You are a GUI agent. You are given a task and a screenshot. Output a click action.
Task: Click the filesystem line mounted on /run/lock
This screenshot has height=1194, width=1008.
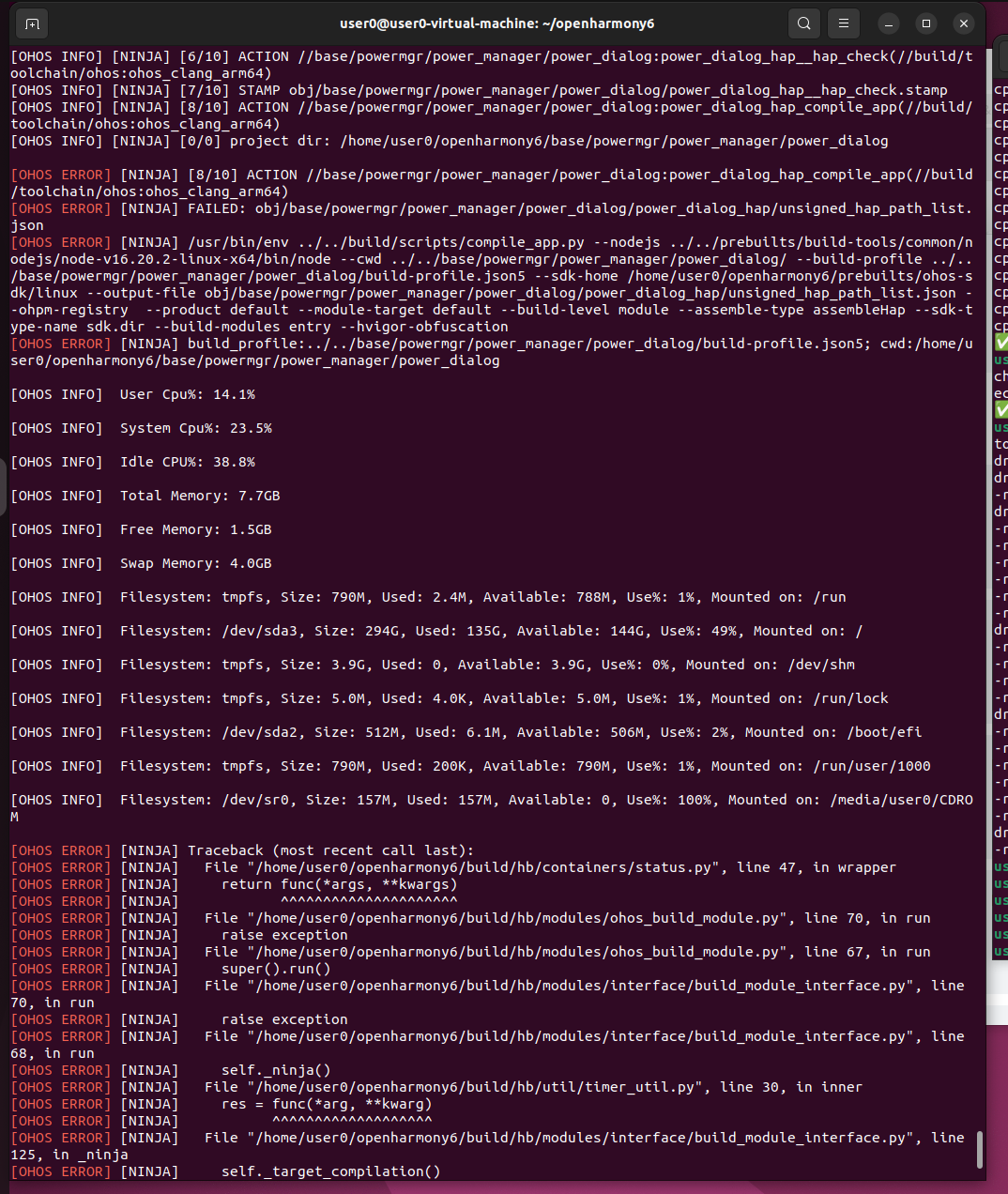[x=450, y=698]
